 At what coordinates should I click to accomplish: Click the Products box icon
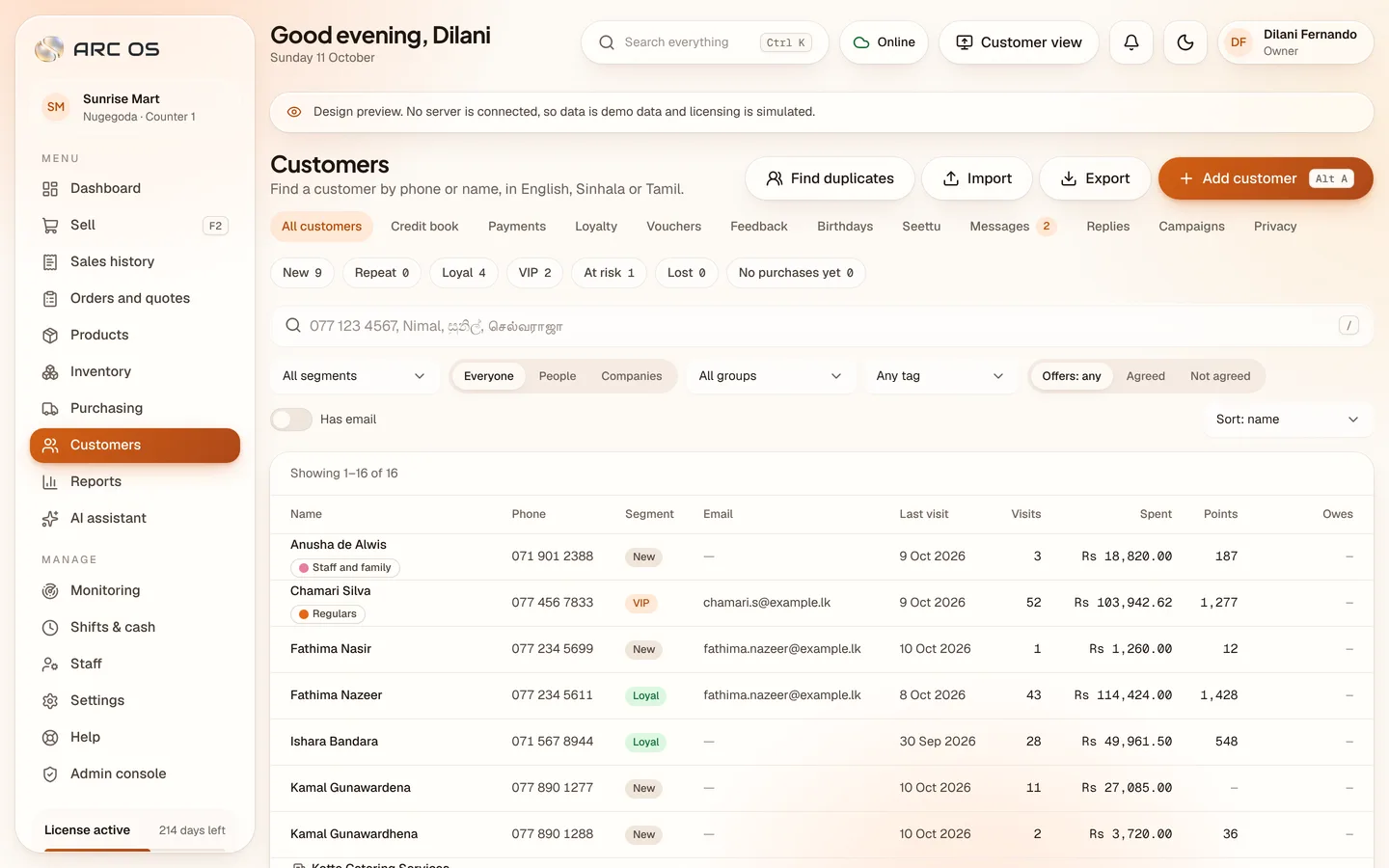pos(50,335)
